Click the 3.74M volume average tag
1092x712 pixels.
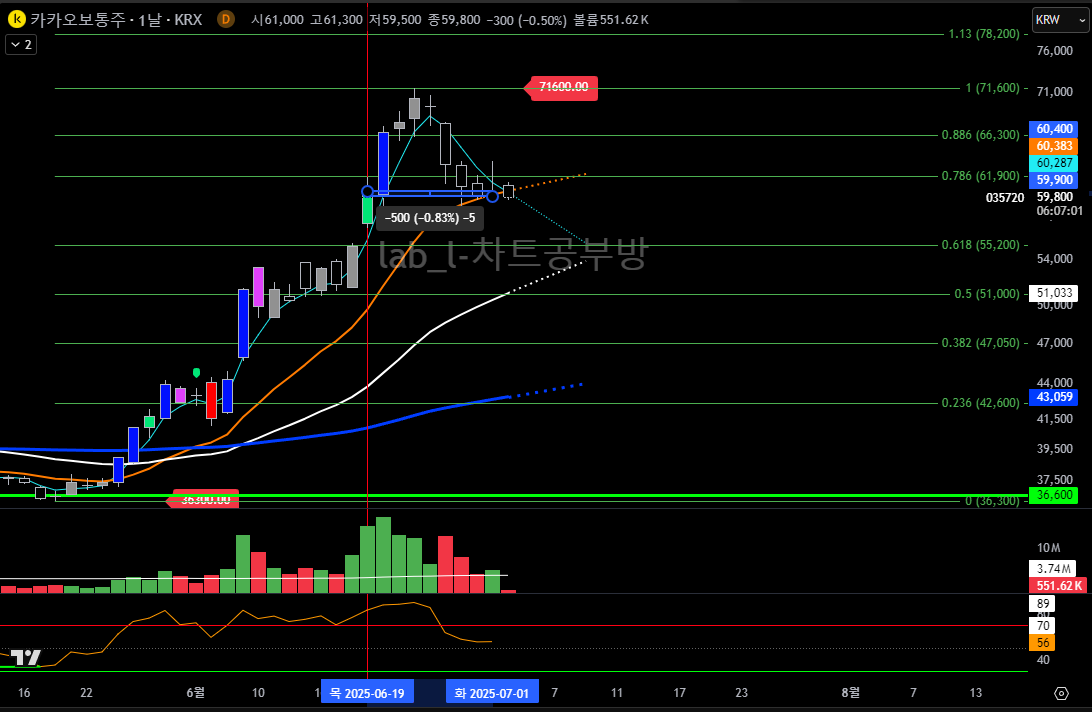(1052, 569)
